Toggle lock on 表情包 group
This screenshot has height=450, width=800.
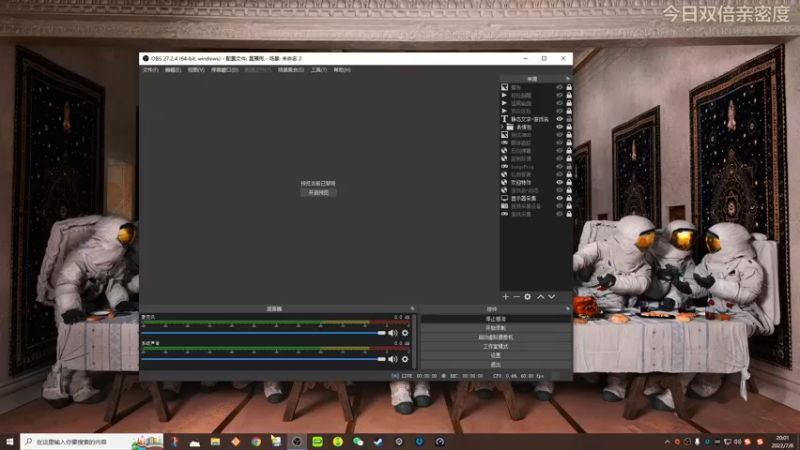pos(569,127)
